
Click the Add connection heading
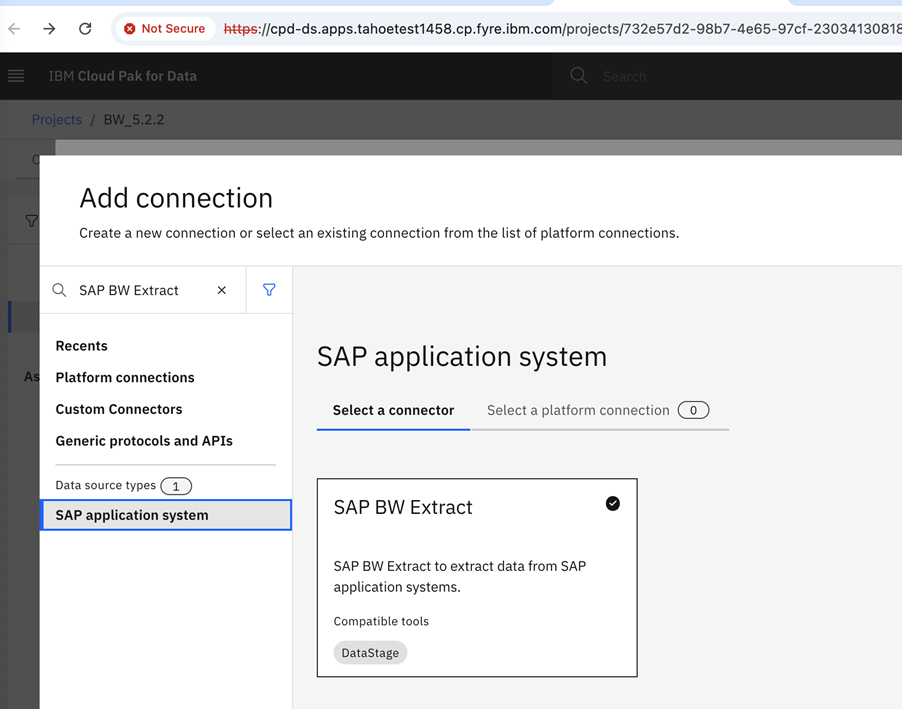pos(176,198)
